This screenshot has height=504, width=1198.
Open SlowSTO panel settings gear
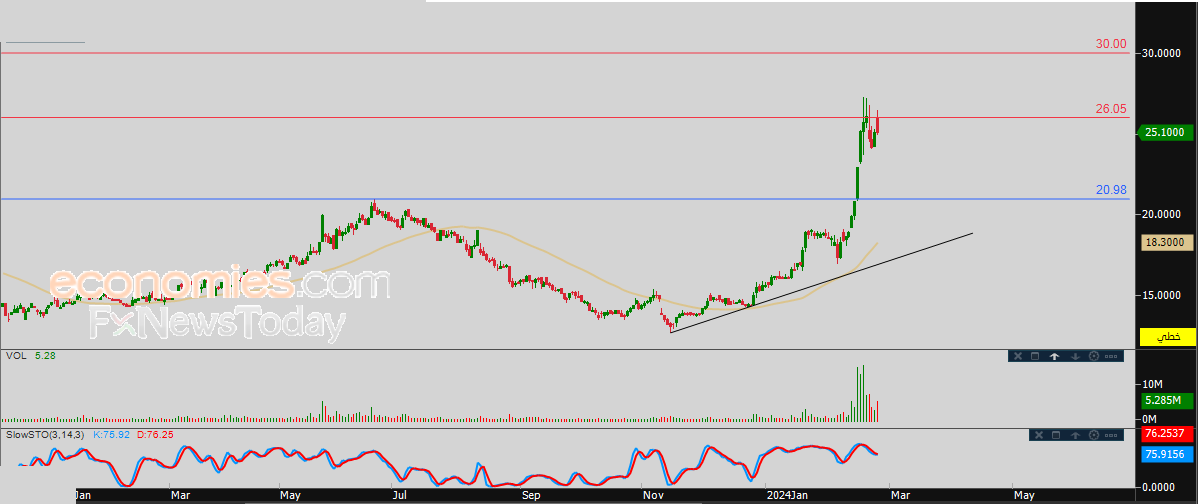point(1093,435)
